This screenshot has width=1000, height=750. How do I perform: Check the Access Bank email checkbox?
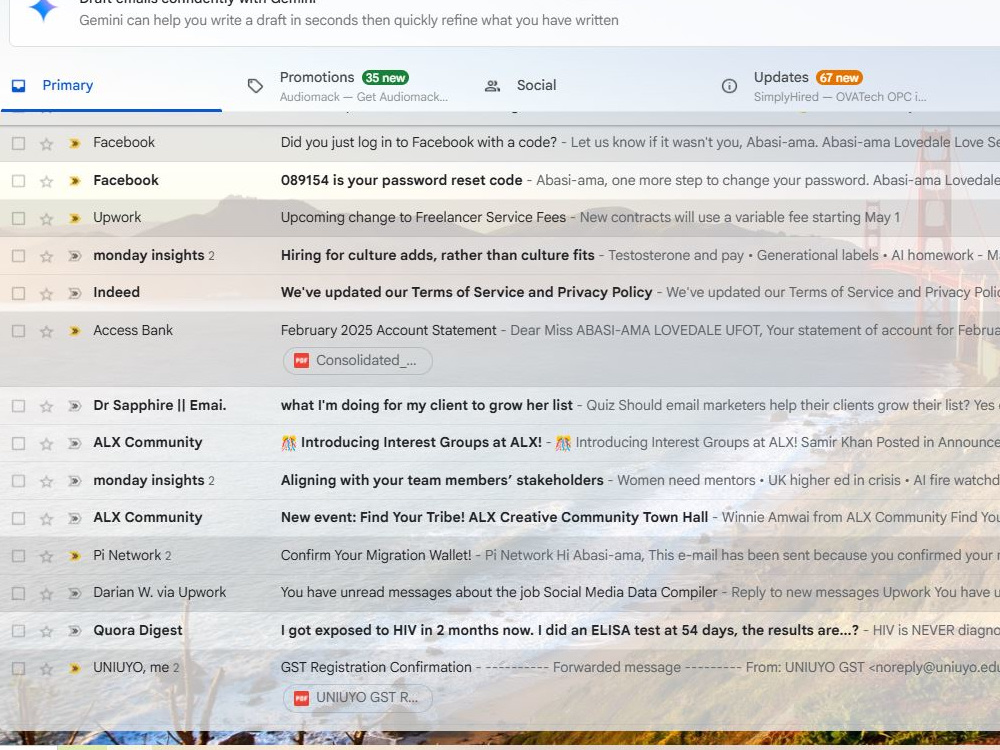coord(18,331)
